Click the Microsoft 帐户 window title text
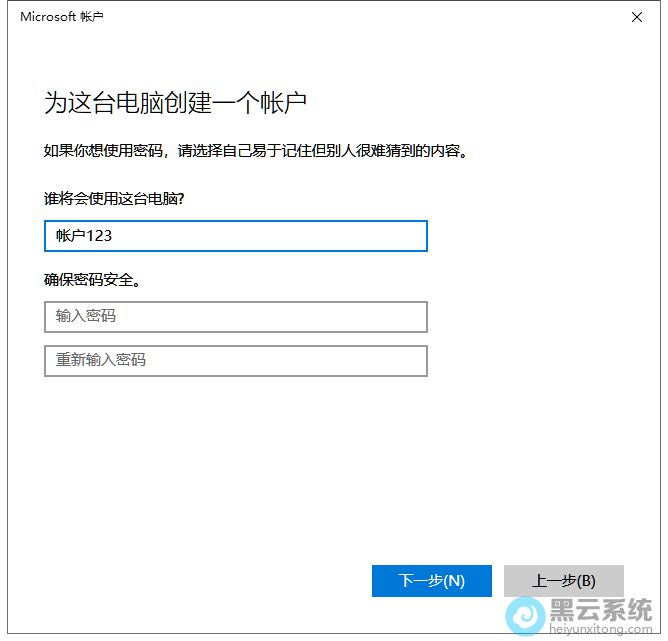Image resolution: width=668 pixels, height=641 pixels. [61, 17]
